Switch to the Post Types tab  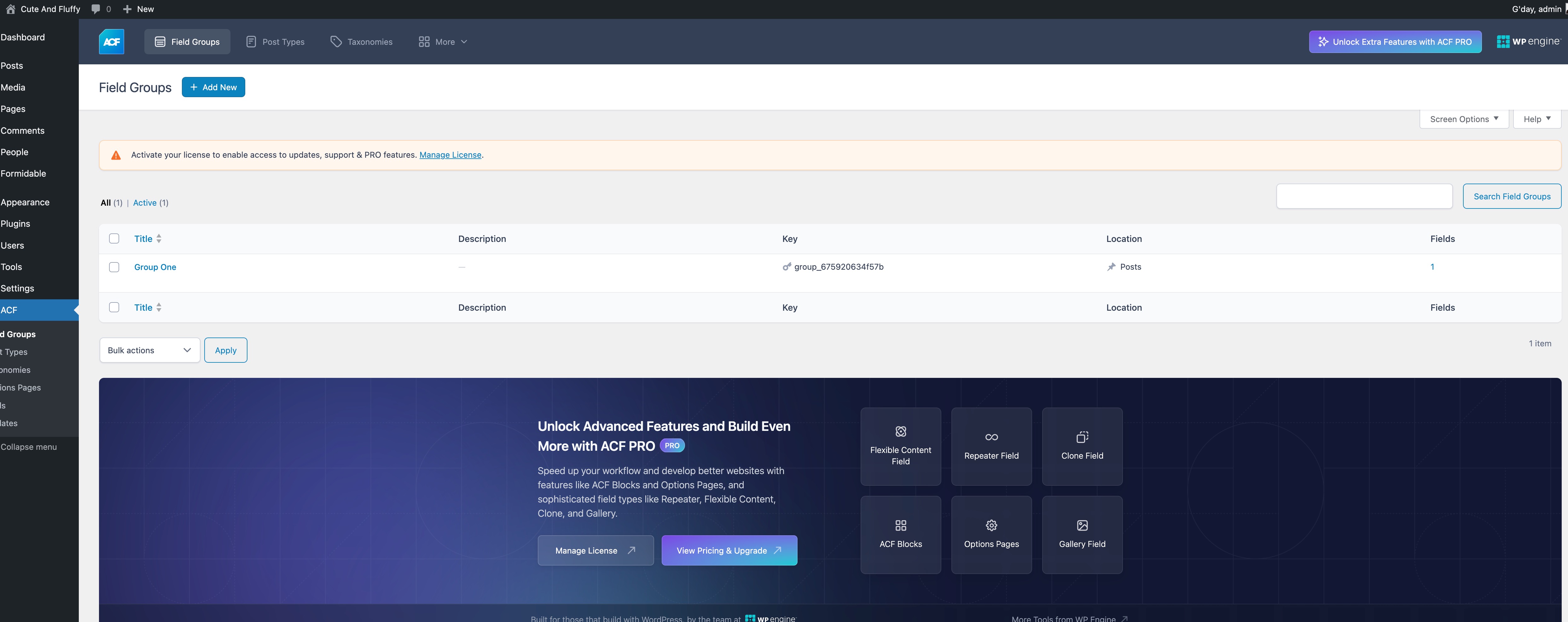point(275,41)
